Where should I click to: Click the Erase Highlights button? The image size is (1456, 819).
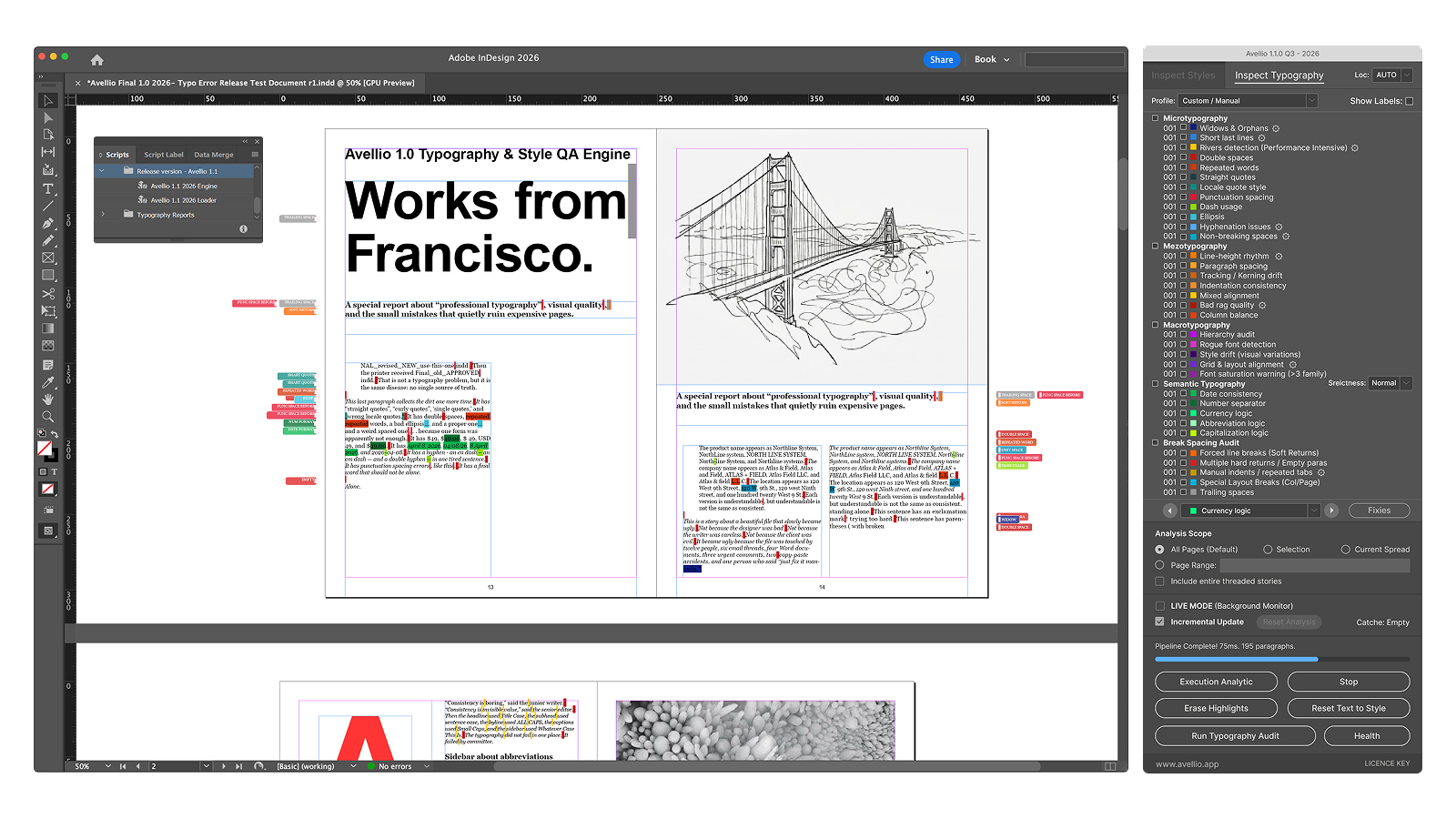[x=1216, y=708]
